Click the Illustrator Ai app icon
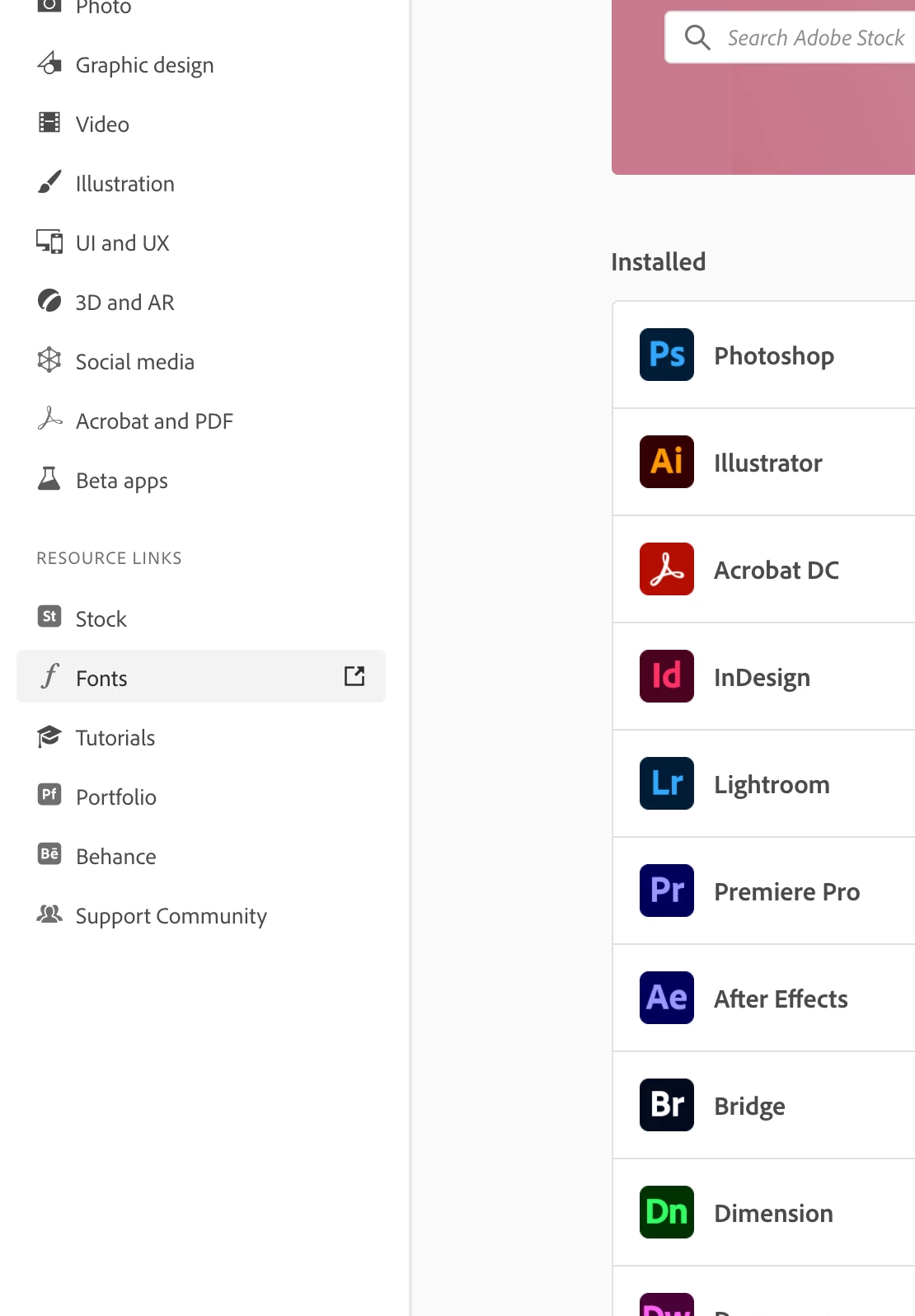 (666, 462)
